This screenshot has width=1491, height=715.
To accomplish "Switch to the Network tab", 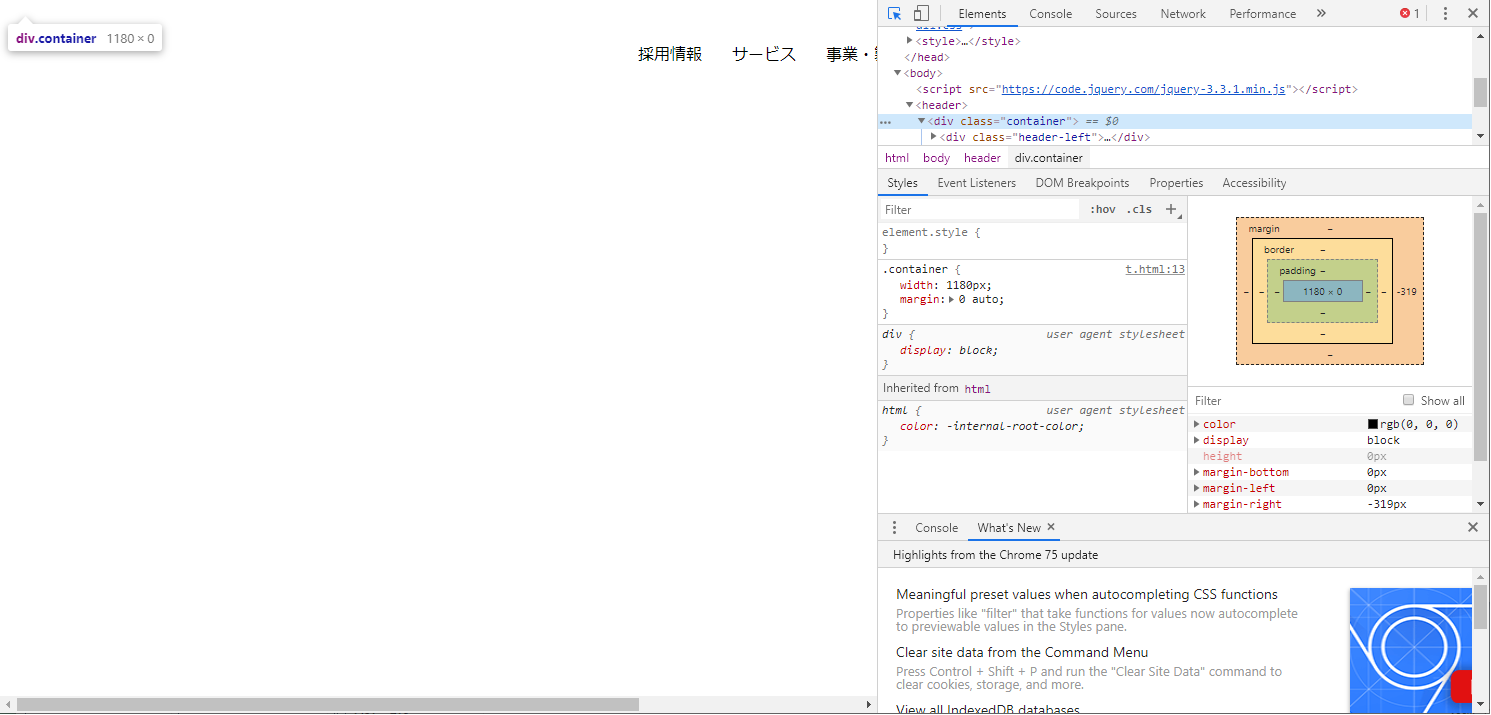I will 1183,14.
